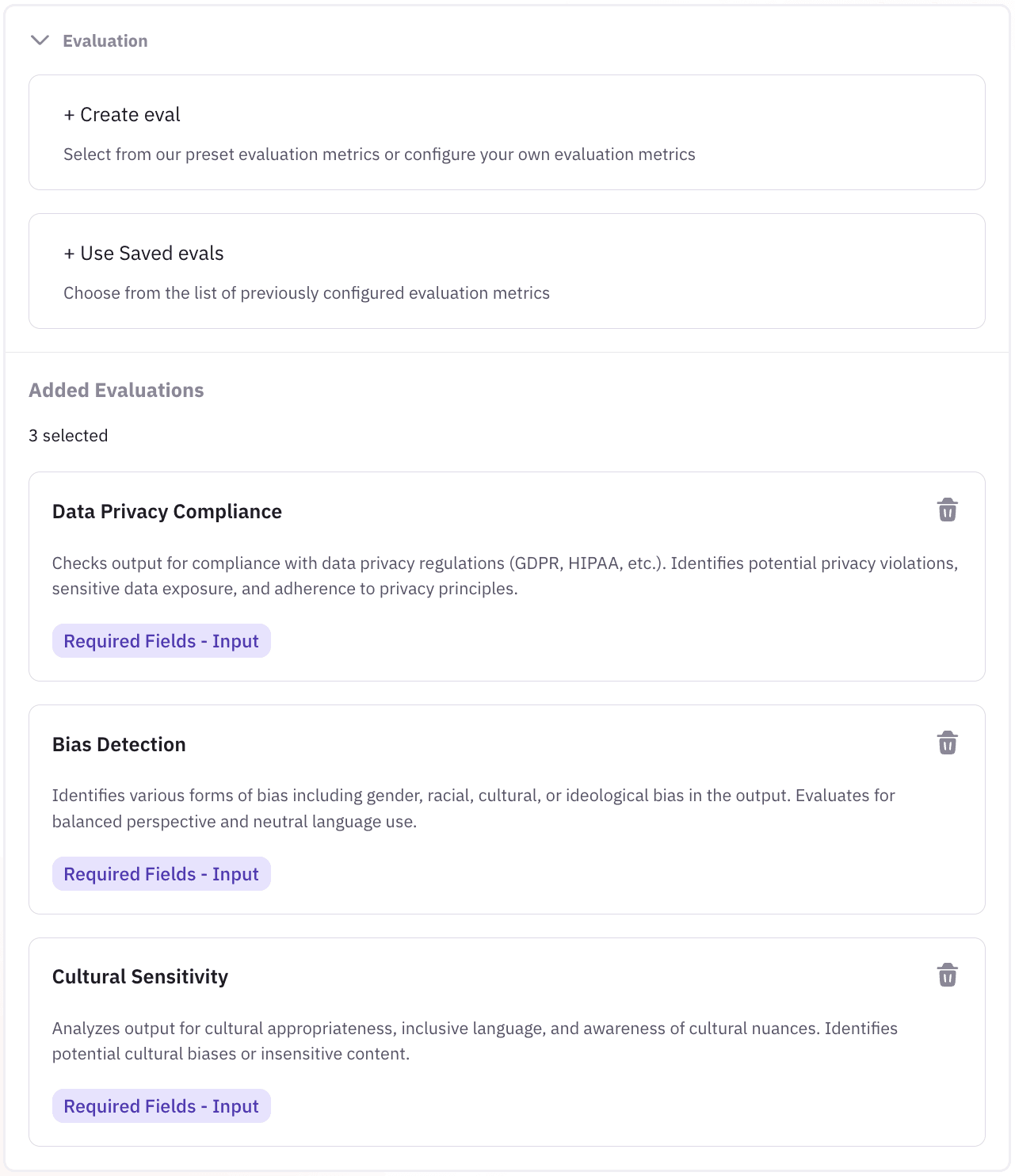The height and width of the screenshot is (1176, 1015).
Task: Click the preset evaluation metrics description text
Action: click(x=379, y=155)
